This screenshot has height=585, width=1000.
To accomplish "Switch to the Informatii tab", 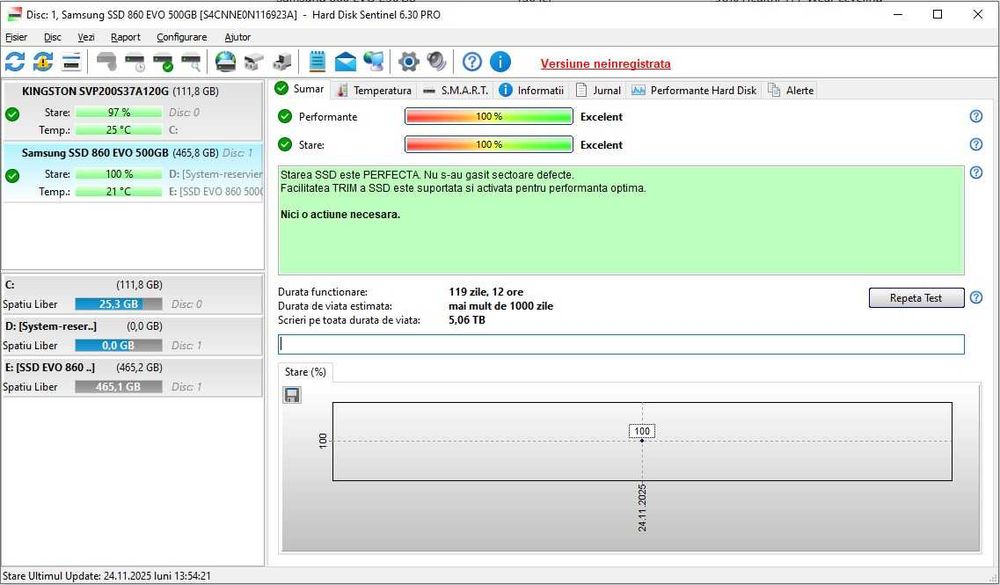I will (x=532, y=91).
